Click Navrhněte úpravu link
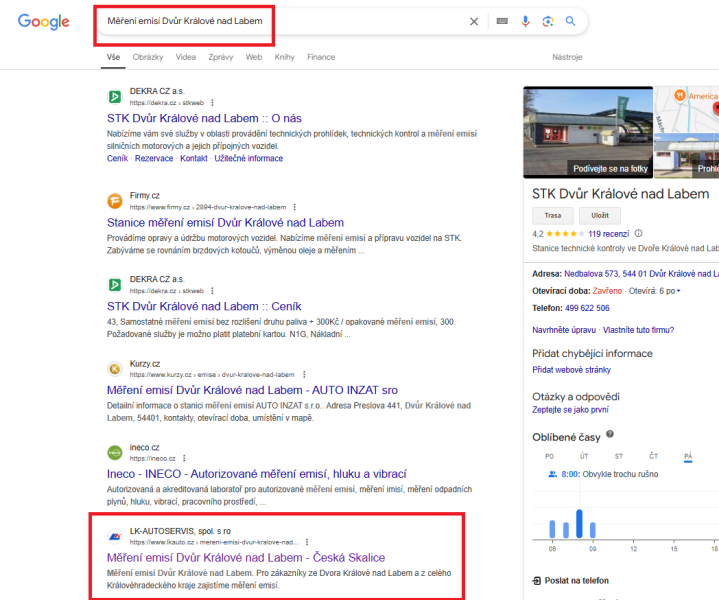This screenshot has height=600, width=719. (564, 330)
